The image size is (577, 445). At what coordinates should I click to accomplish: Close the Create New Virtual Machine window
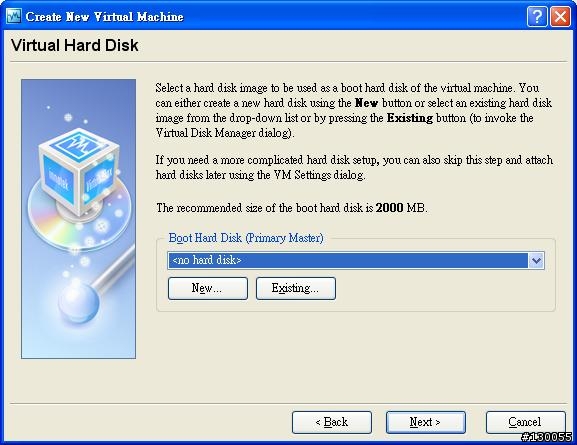click(560, 17)
